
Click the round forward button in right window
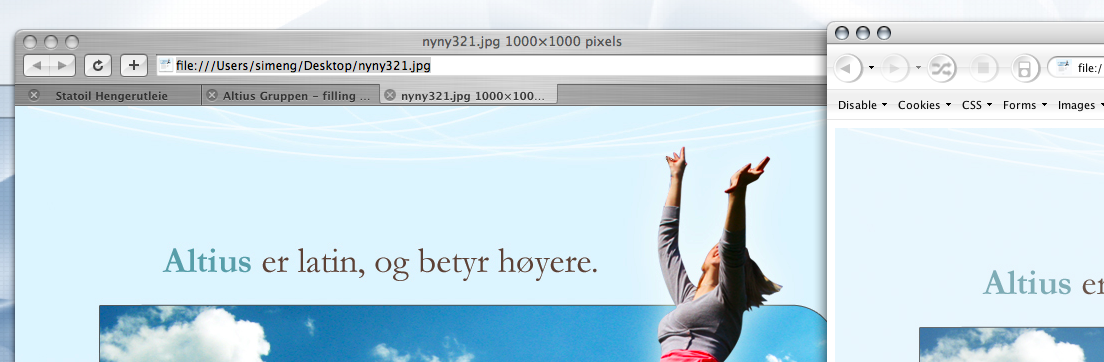tap(895, 68)
